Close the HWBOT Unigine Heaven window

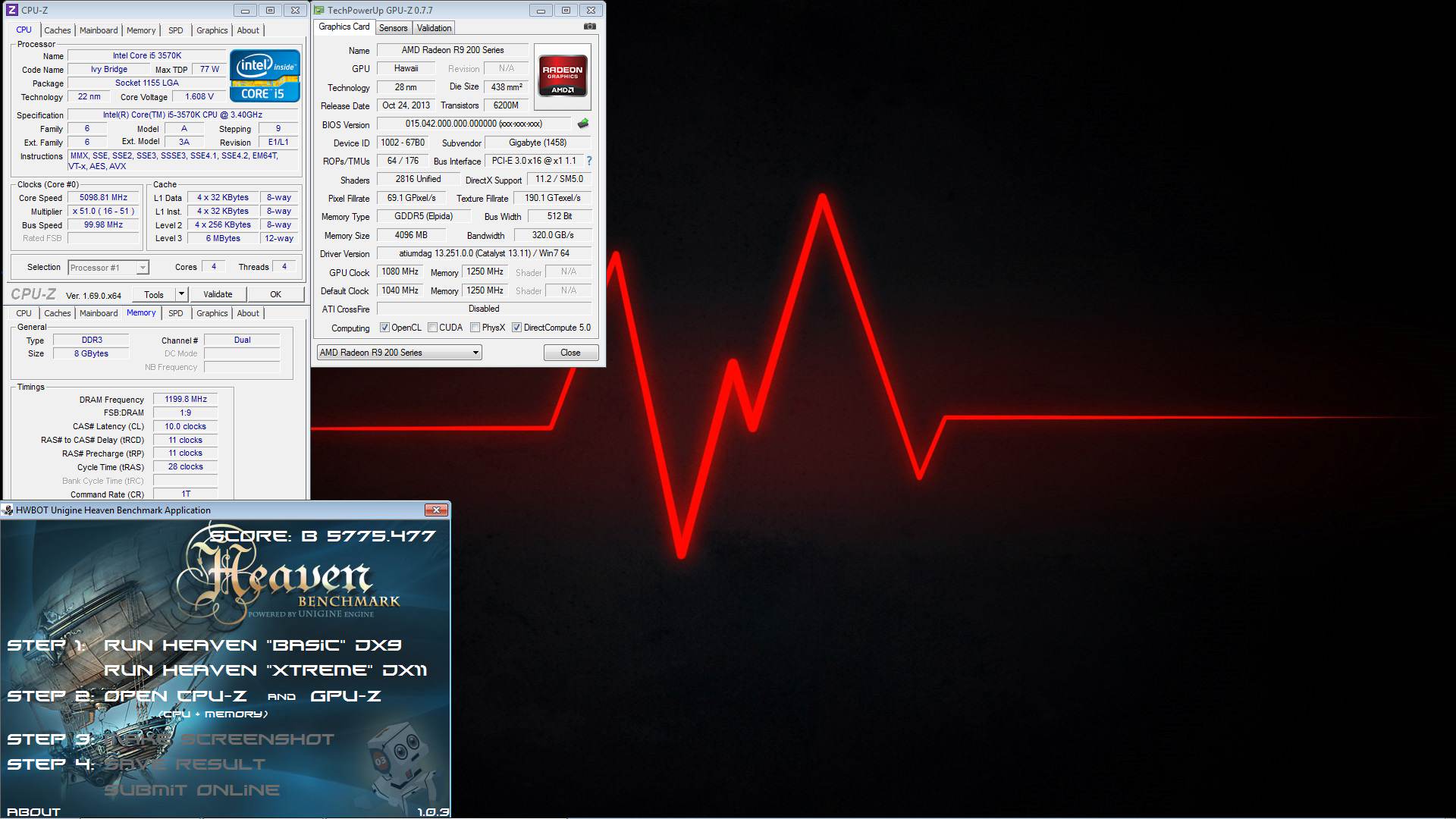[x=436, y=510]
